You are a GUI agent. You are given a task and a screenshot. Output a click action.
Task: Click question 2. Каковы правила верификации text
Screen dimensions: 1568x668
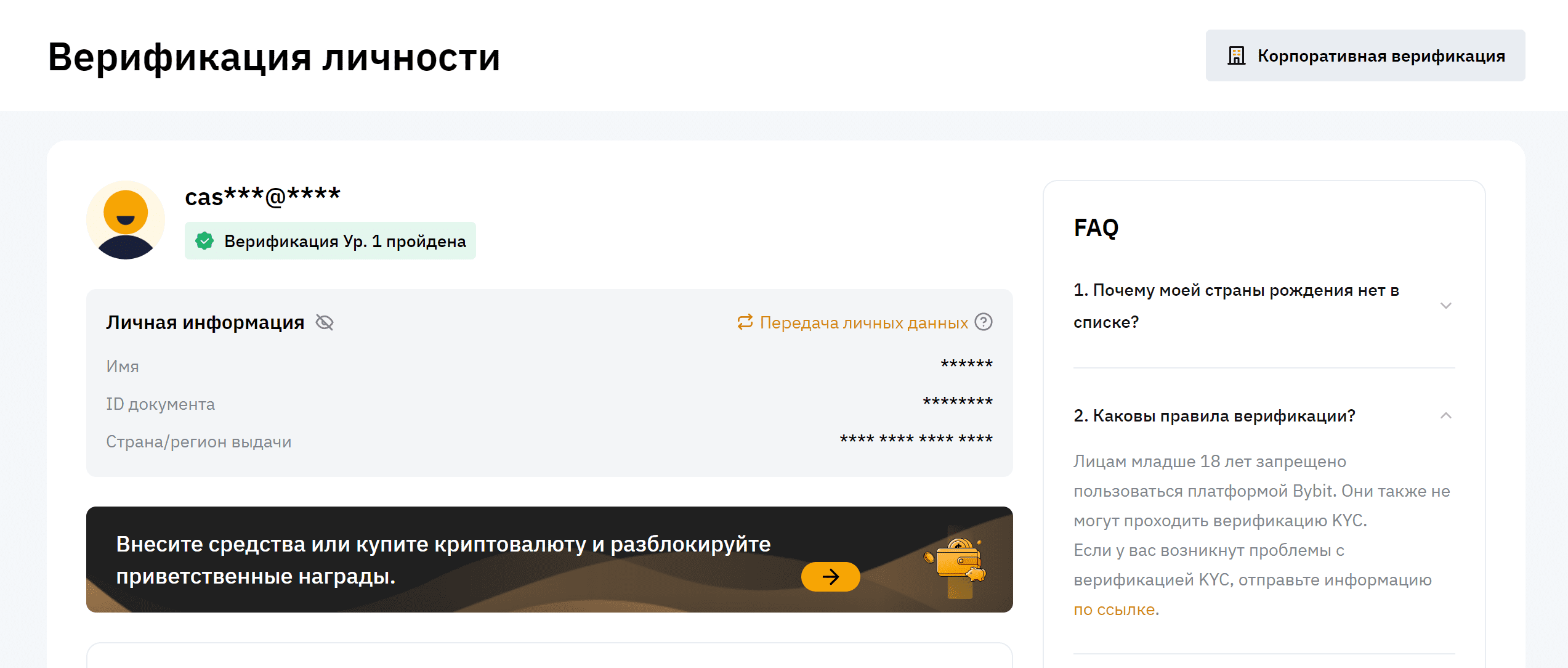(x=1214, y=416)
